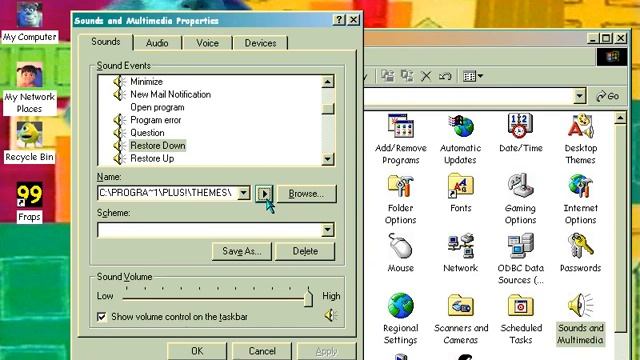
Task: Click the speaker icon in Sound Volume
Action: (331, 315)
